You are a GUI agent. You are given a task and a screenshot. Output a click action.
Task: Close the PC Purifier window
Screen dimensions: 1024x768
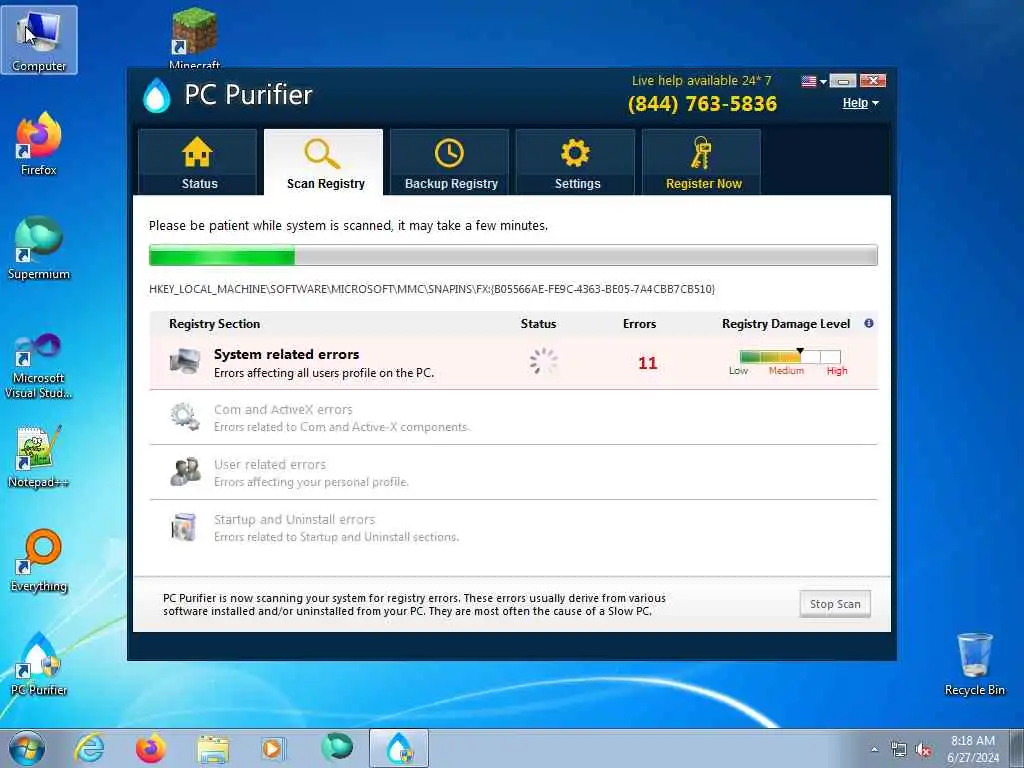(872, 81)
